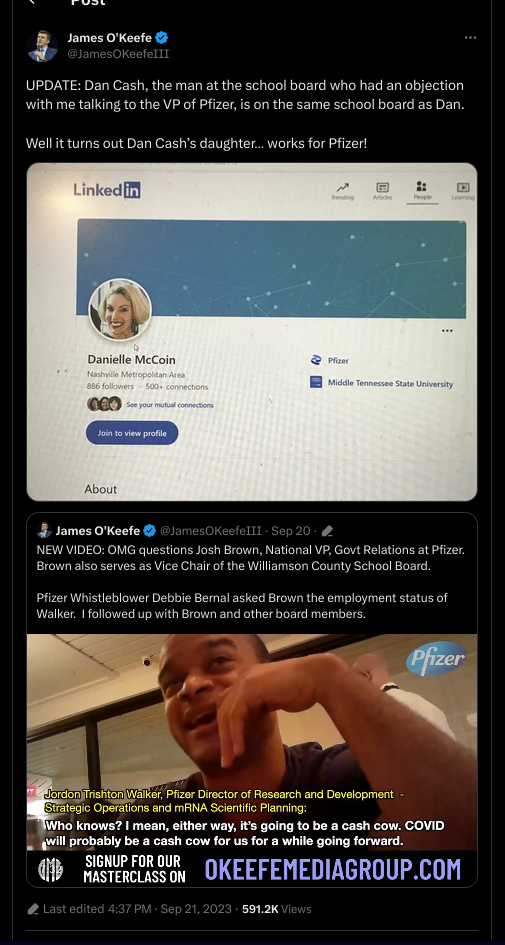Click the Pfizer company entry on profile
505x945 pixels.
329,360
